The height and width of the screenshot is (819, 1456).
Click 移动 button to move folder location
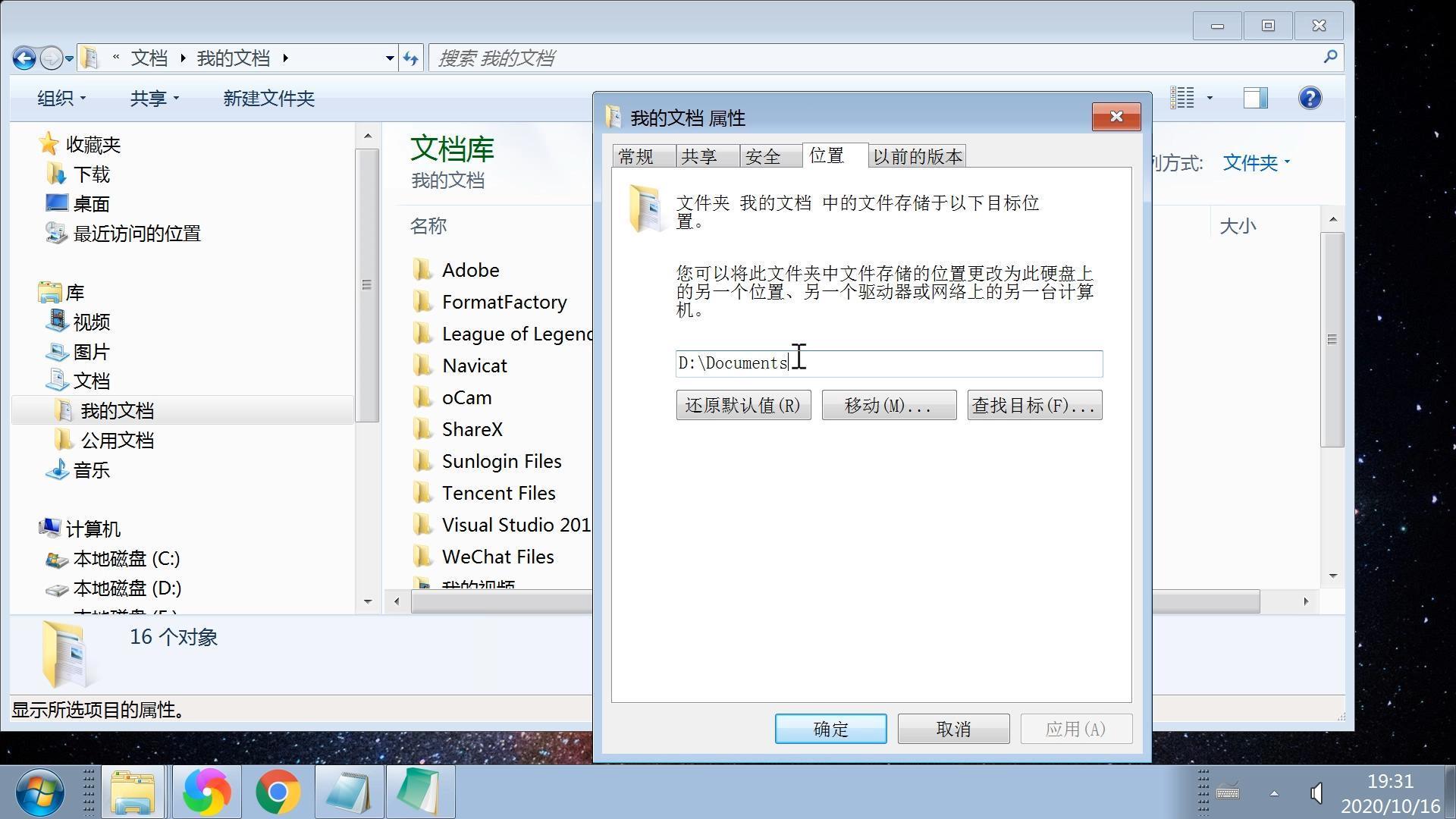pos(887,406)
